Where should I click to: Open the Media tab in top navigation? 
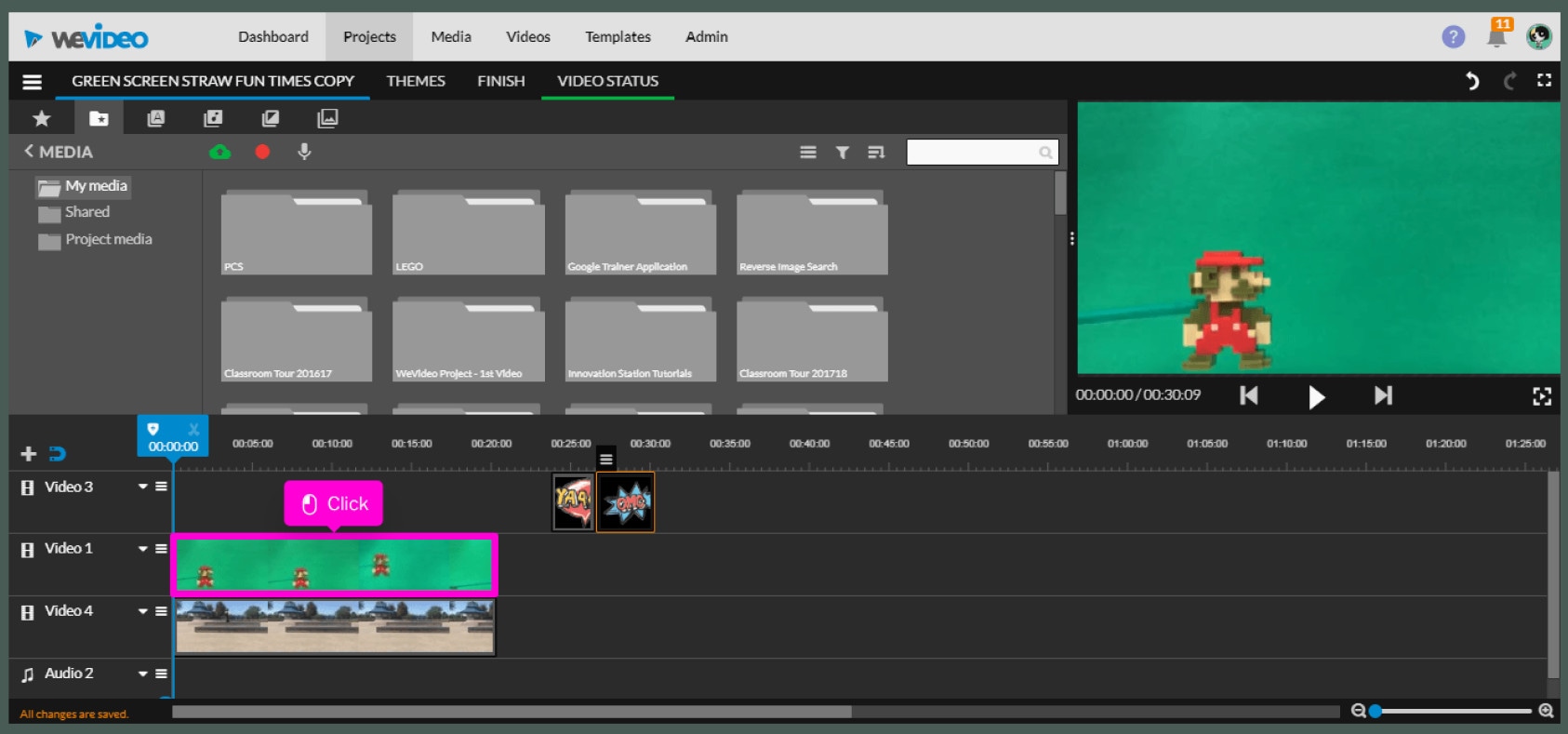(451, 36)
